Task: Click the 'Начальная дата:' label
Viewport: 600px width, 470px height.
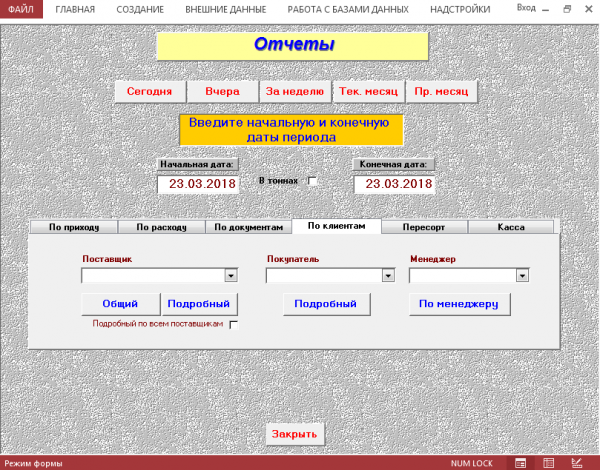Action: [198, 165]
